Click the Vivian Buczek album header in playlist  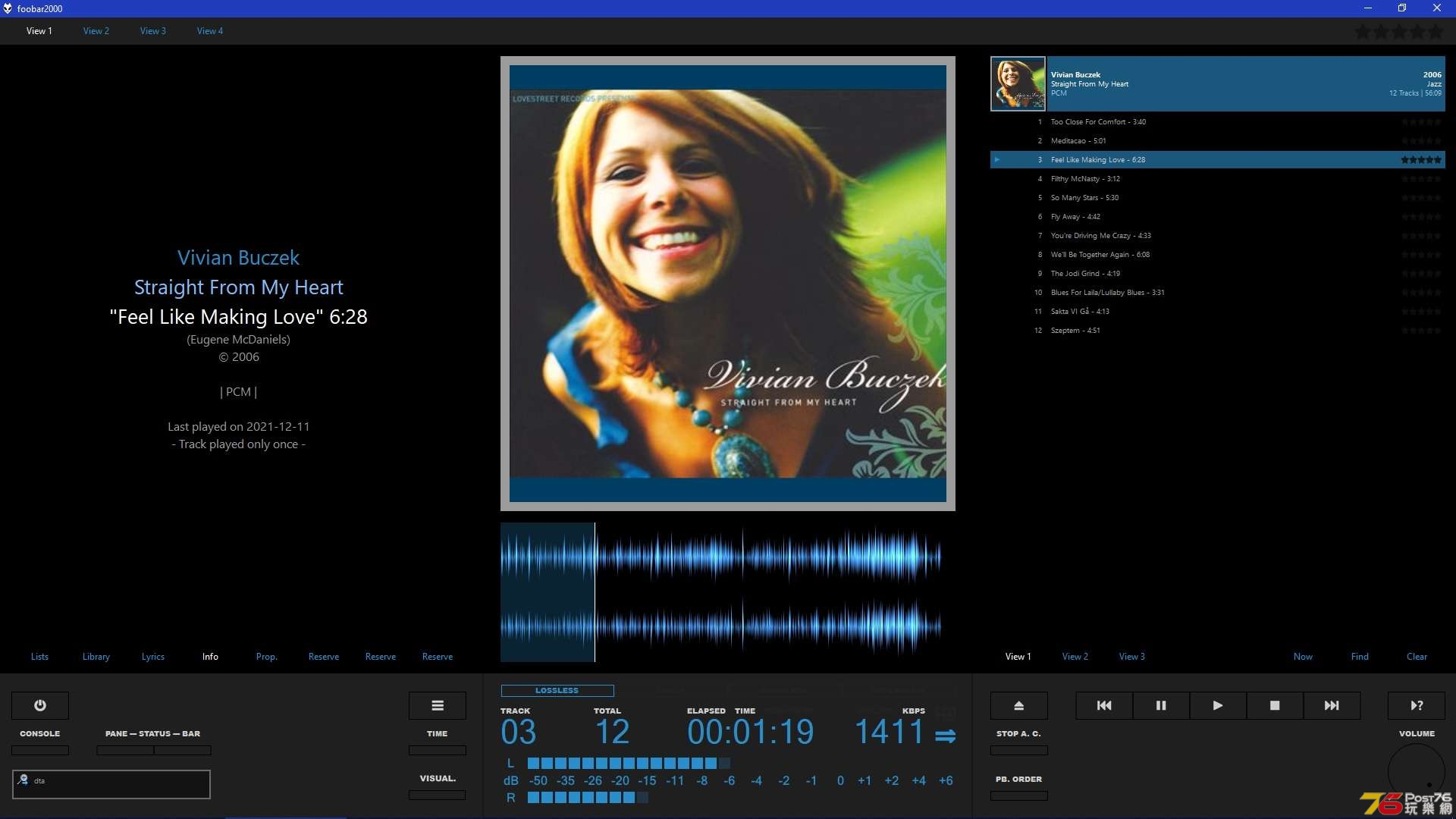click(x=1218, y=83)
